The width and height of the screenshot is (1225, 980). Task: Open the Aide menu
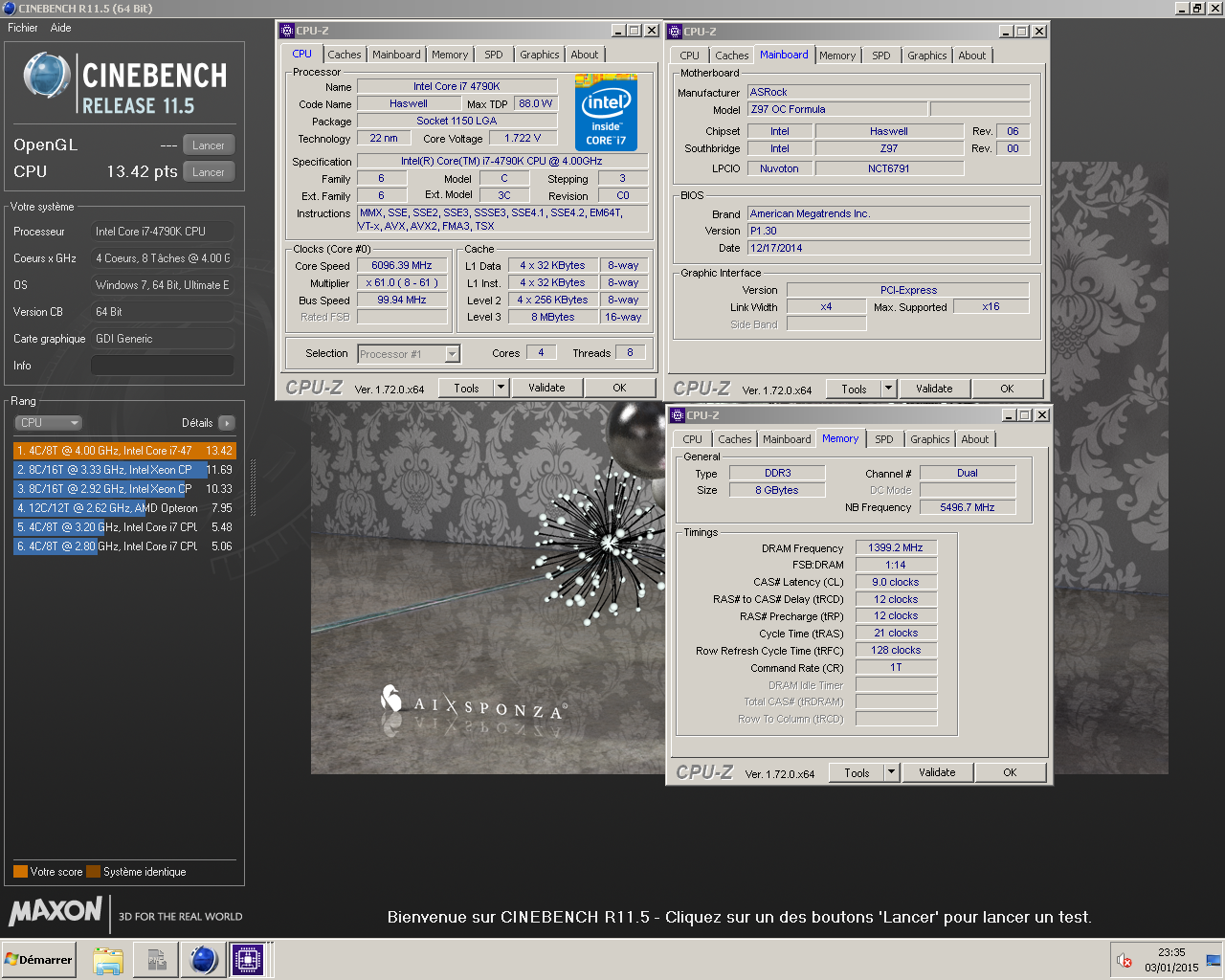point(60,28)
